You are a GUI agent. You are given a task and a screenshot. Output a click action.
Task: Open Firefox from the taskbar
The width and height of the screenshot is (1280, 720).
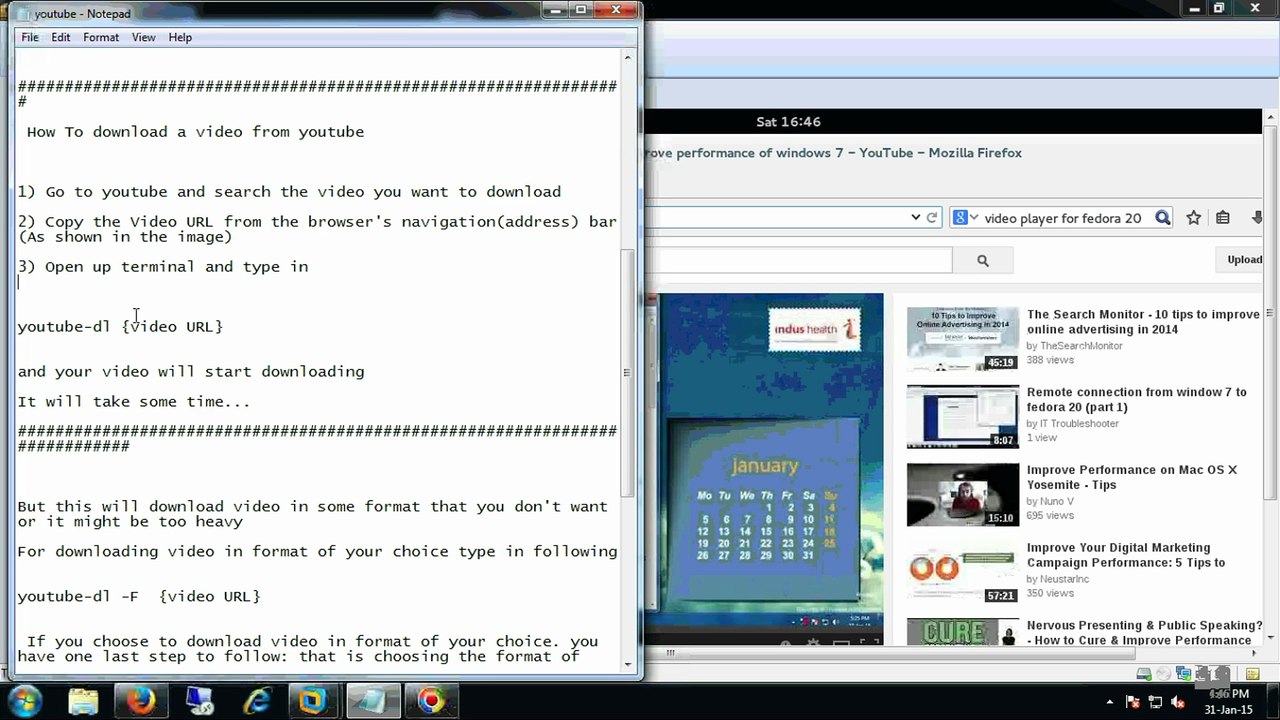[x=141, y=700]
